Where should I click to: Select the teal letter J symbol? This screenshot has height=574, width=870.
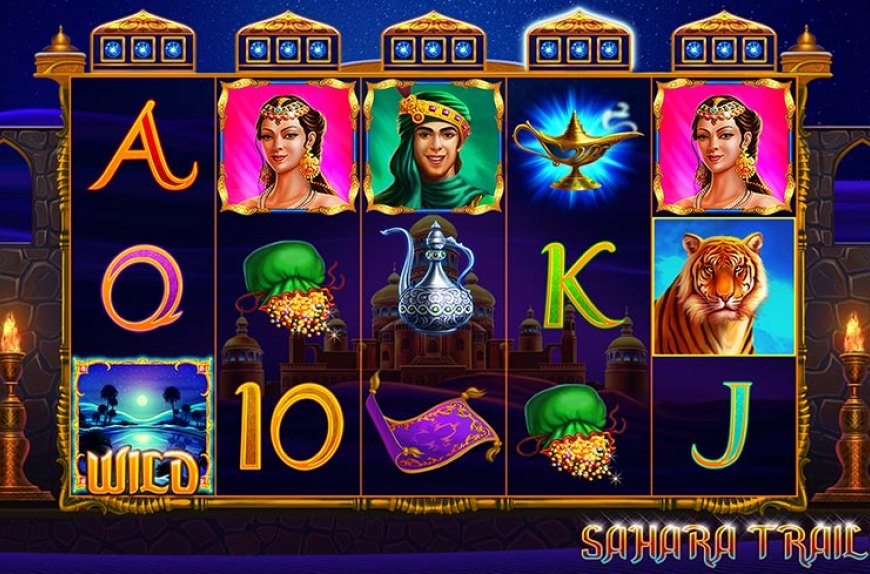pos(722,425)
